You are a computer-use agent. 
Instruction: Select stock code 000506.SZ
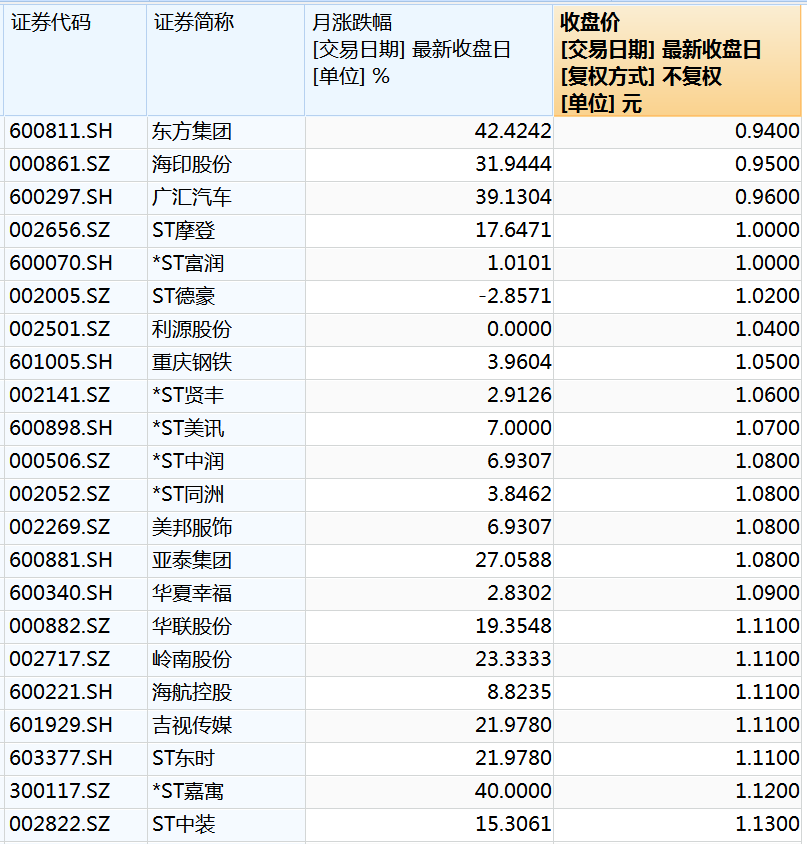coord(75,462)
